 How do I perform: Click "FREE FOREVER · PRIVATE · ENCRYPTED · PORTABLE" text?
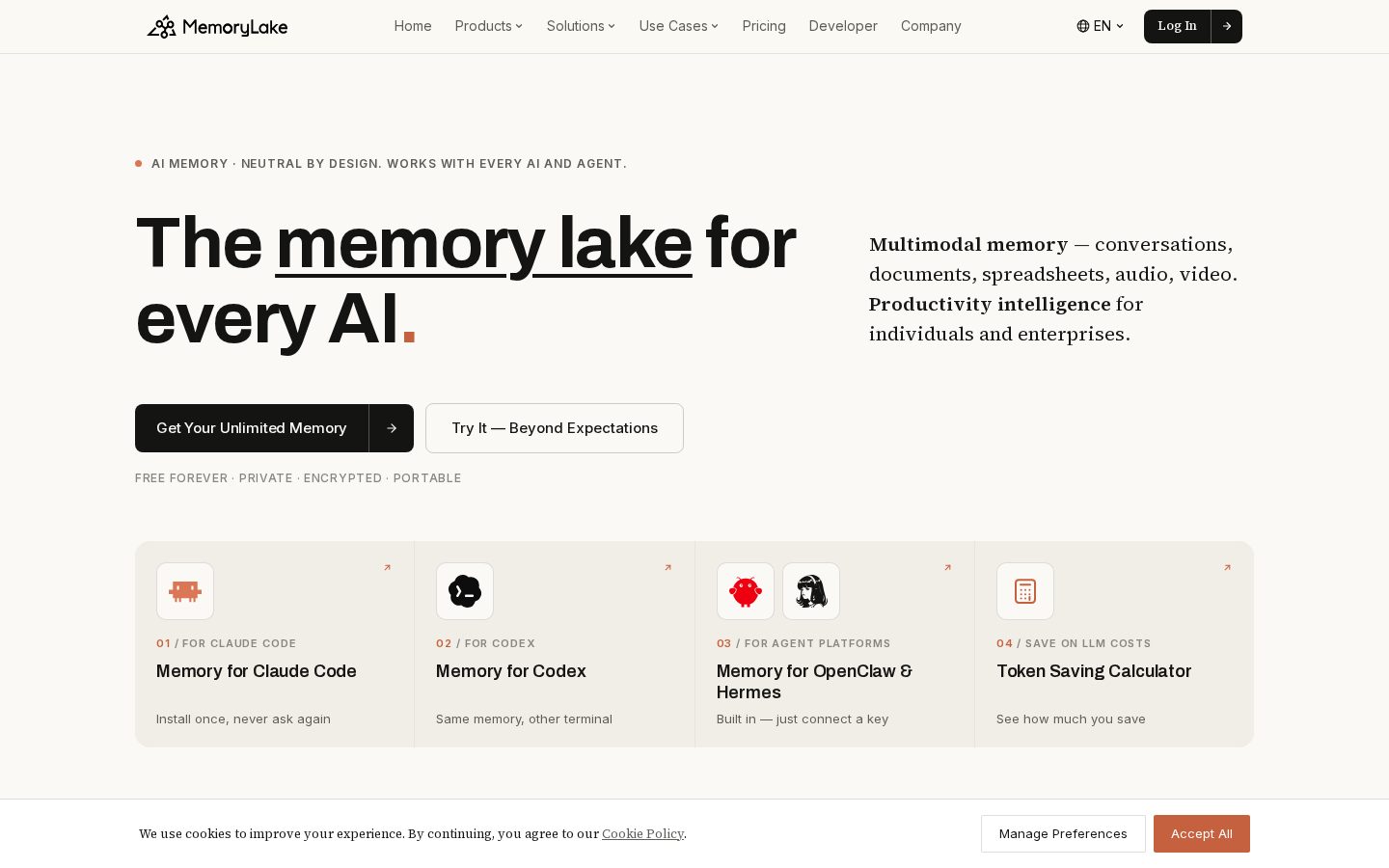coord(298,478)
